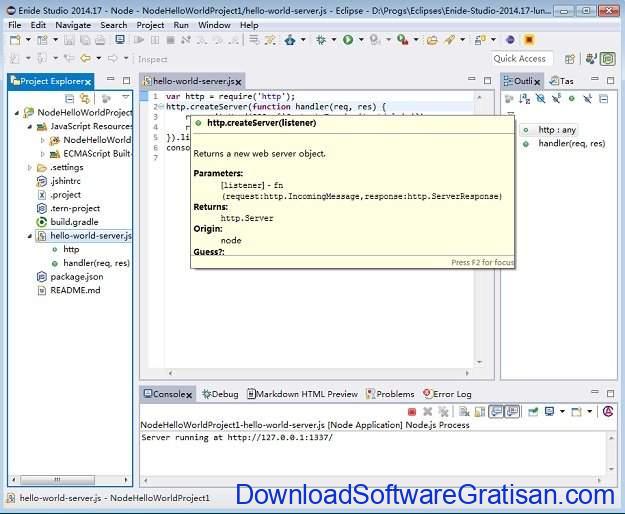Select package.json in Project Explorer
Screen dimensions: 625x514
click(x=77, y=277)
